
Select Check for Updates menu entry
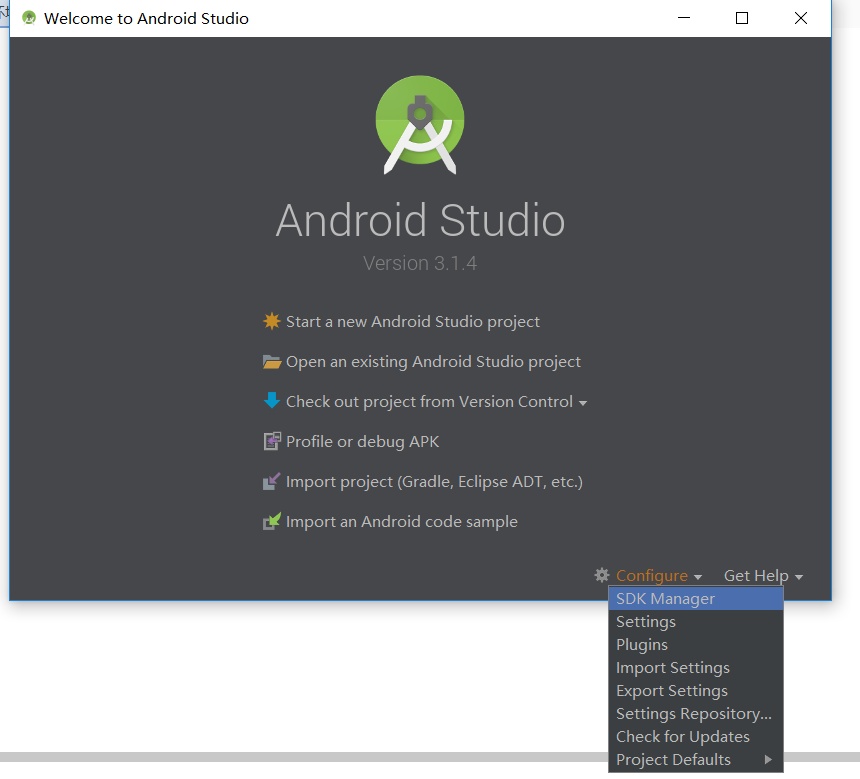695,737
